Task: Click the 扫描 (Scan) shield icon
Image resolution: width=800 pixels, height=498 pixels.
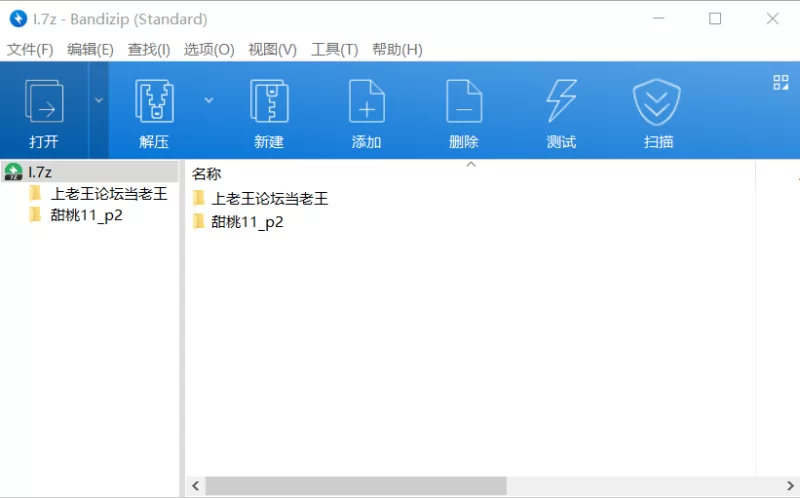Action: coord(657,102)
